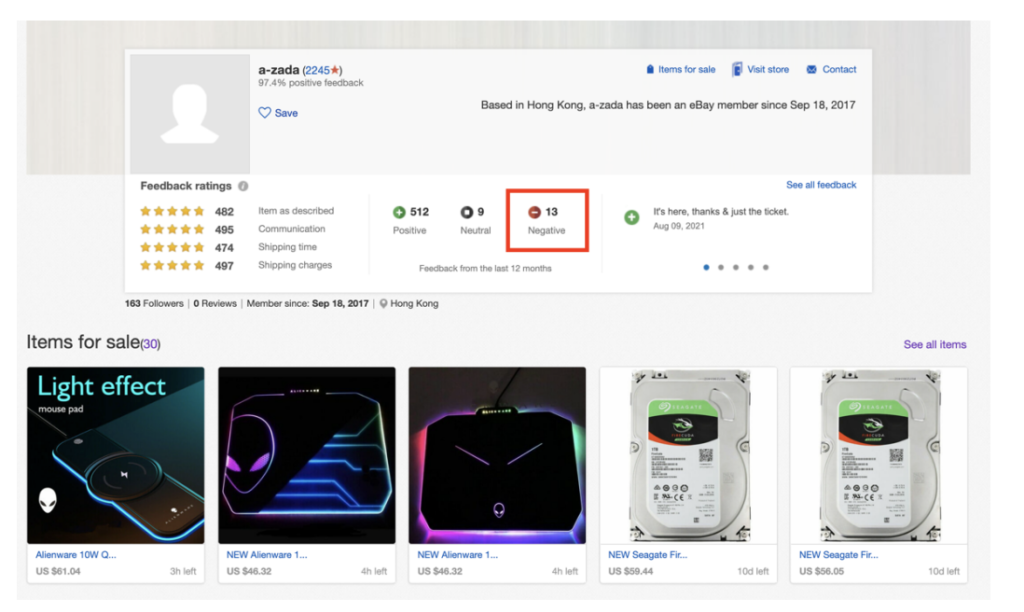Open the NEW Seagate listing priced US $56.05
The width and height of the screenshot is (1024, 612).
pos(838,555)
